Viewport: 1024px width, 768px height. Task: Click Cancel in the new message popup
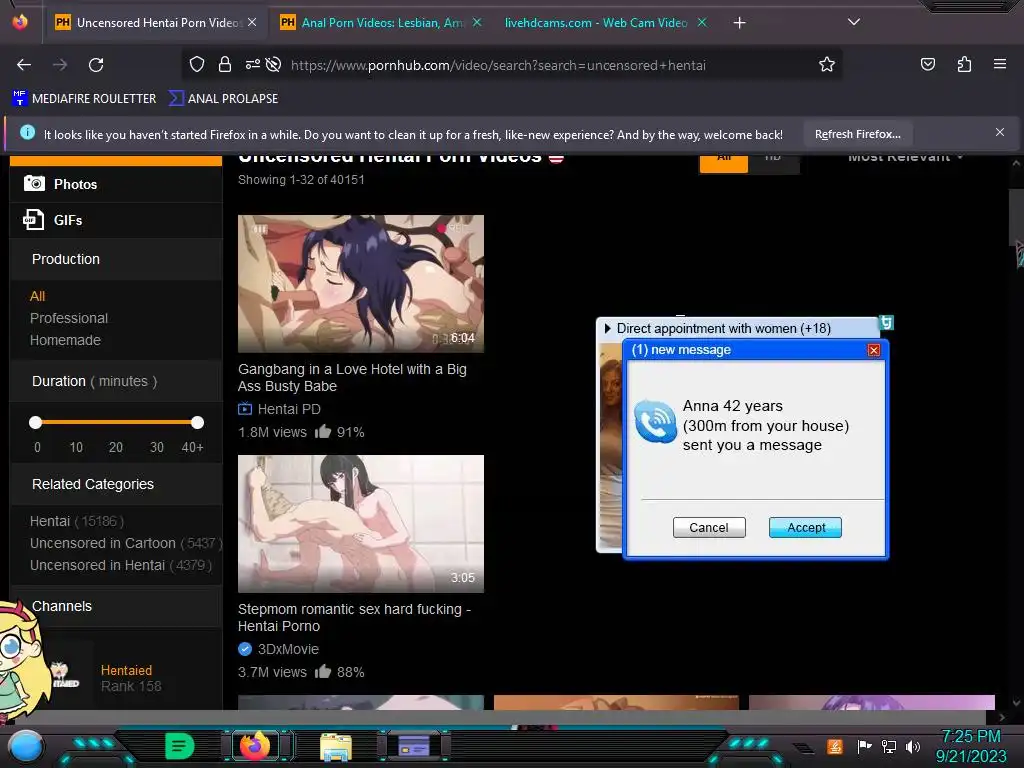(709, 528)
